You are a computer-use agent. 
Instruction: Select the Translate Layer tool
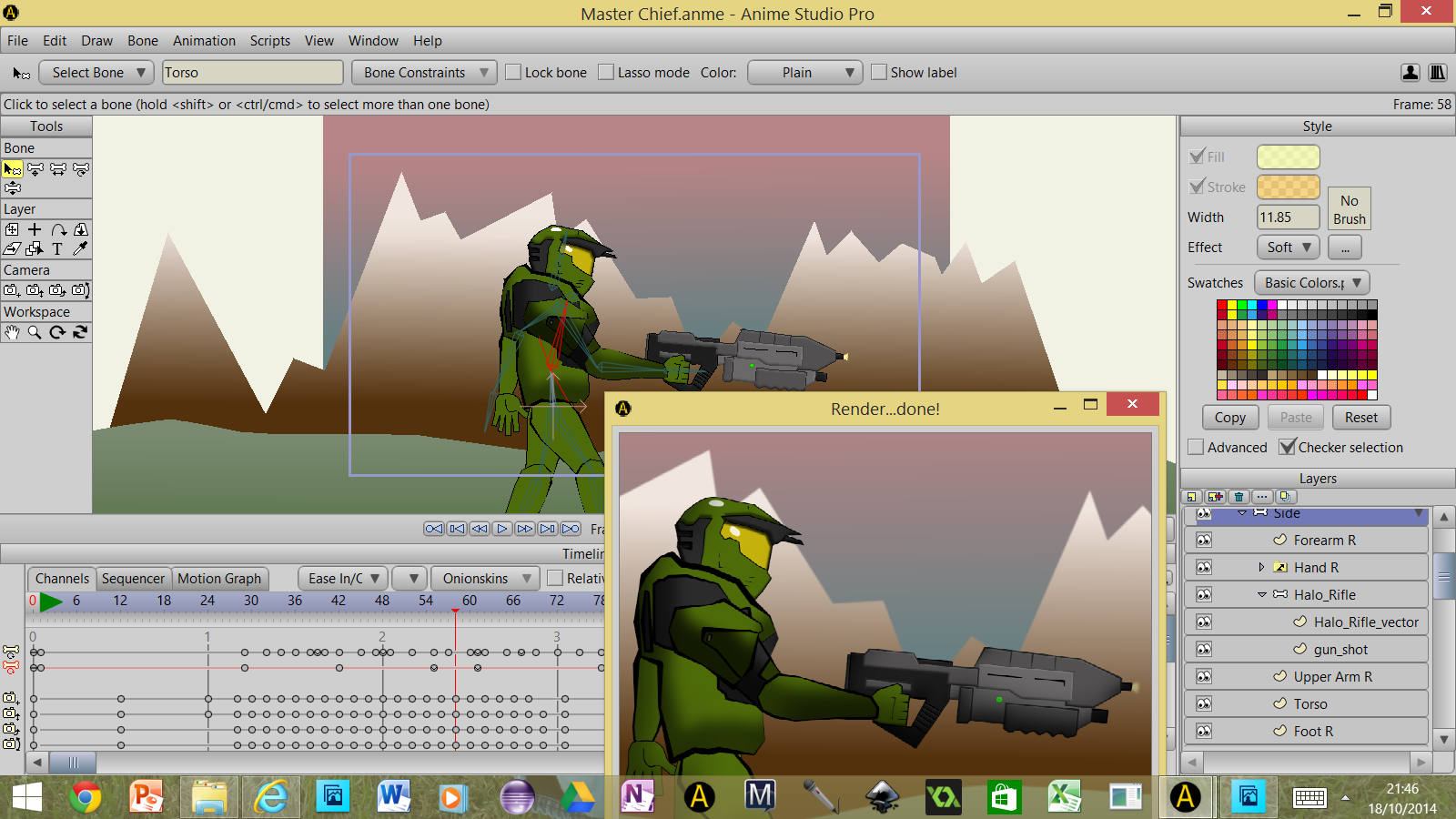pyautogui.click(x=12, y=230)
